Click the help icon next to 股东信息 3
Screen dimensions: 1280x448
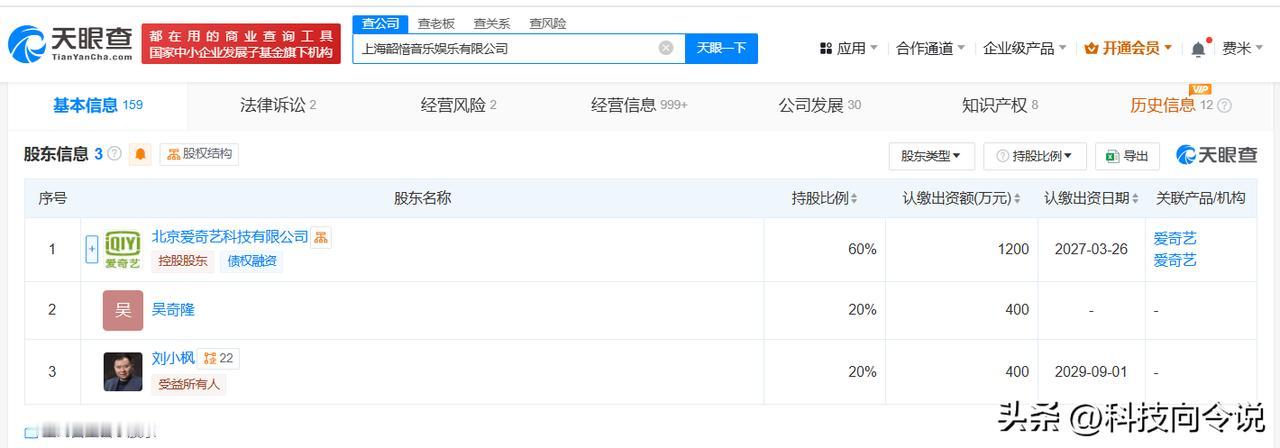point(114,154)
